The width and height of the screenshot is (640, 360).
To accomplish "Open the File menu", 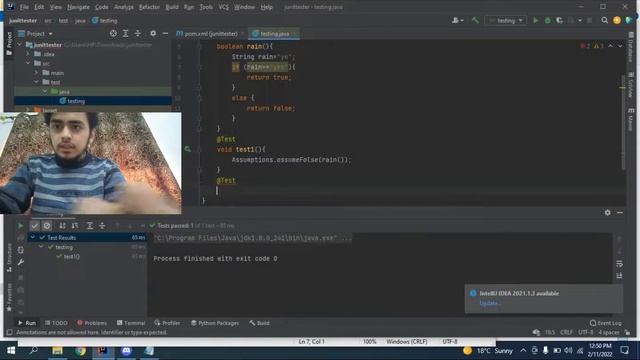I will click(24, 7).
